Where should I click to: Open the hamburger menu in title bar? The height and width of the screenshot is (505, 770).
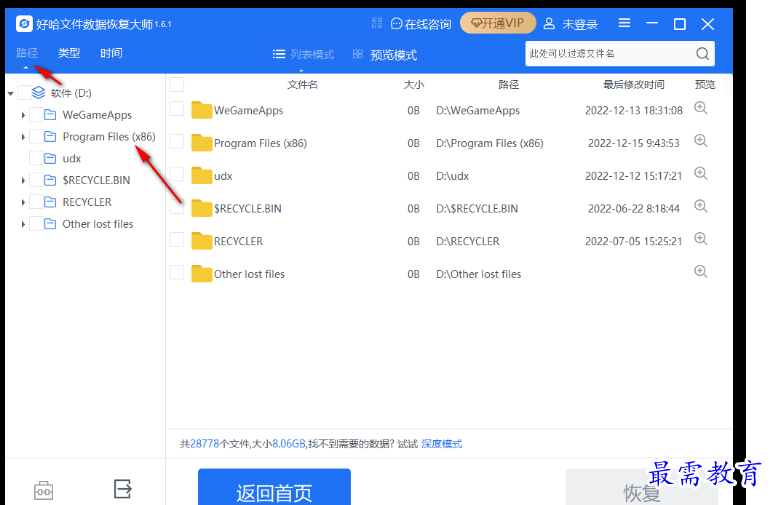(x=624, y=23)
